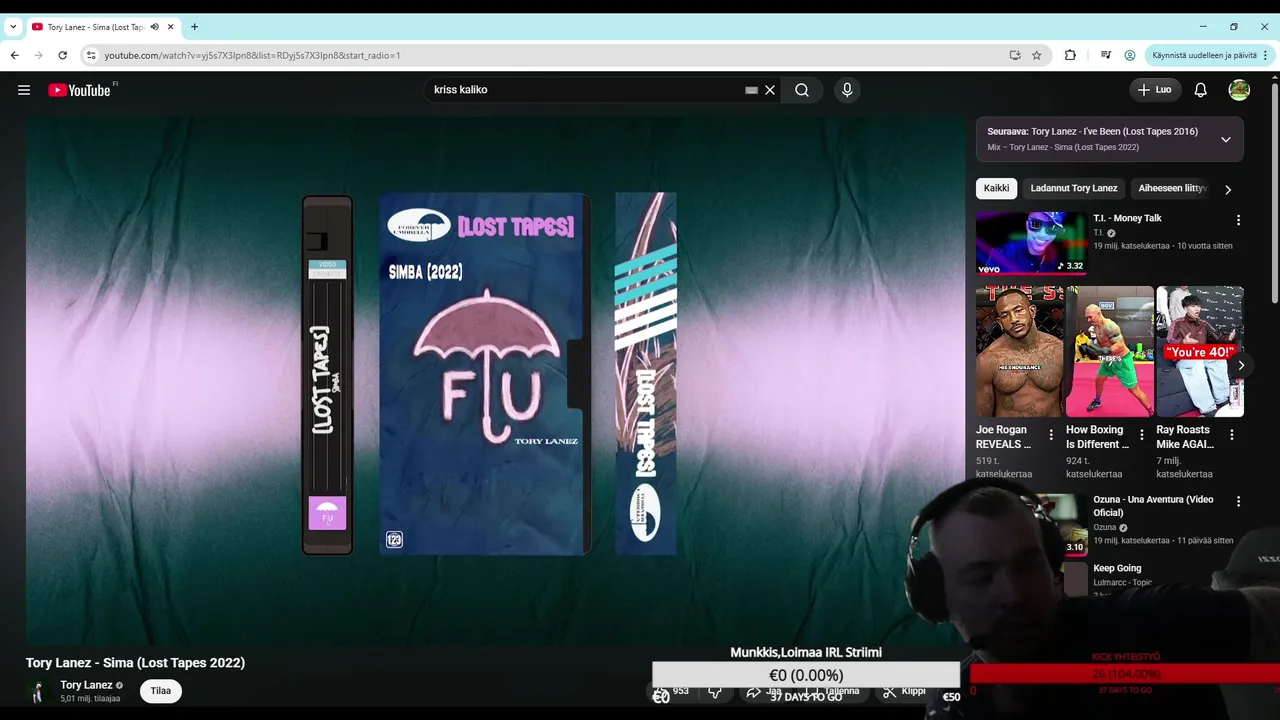Show next shorts with the arrow button
The height and width of the screenshot is (720, 1280).
pos(1241,365)
